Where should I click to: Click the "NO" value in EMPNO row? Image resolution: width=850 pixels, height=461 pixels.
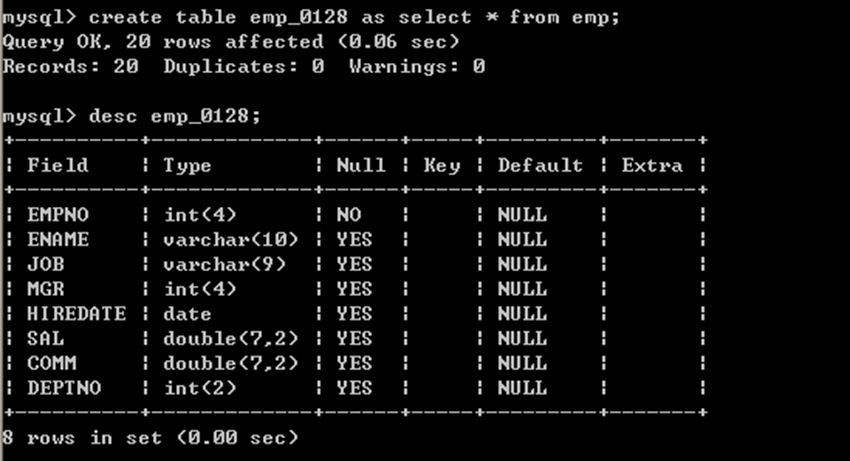pos(349,214)
